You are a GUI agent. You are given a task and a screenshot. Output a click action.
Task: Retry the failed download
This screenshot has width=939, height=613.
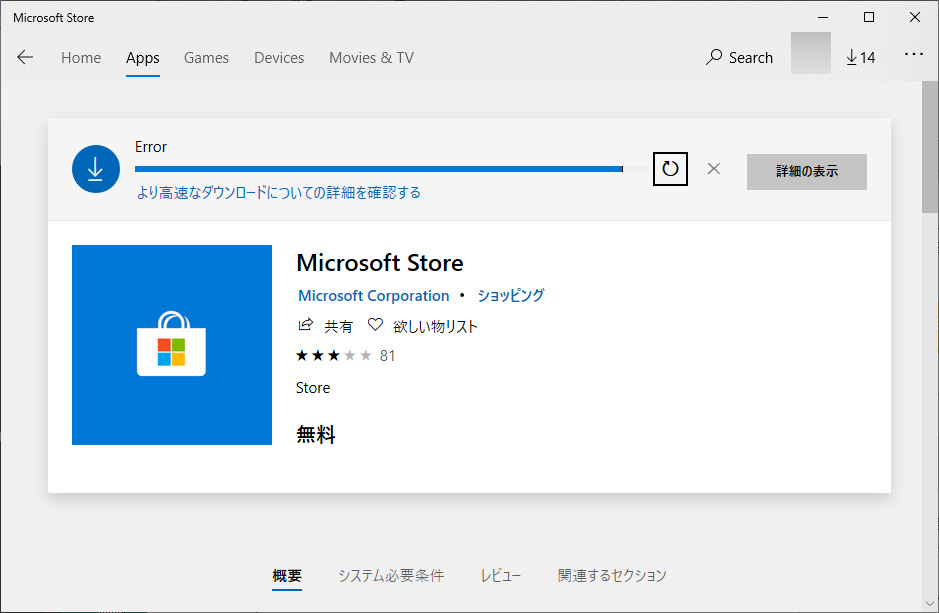[x=670, y=169]
